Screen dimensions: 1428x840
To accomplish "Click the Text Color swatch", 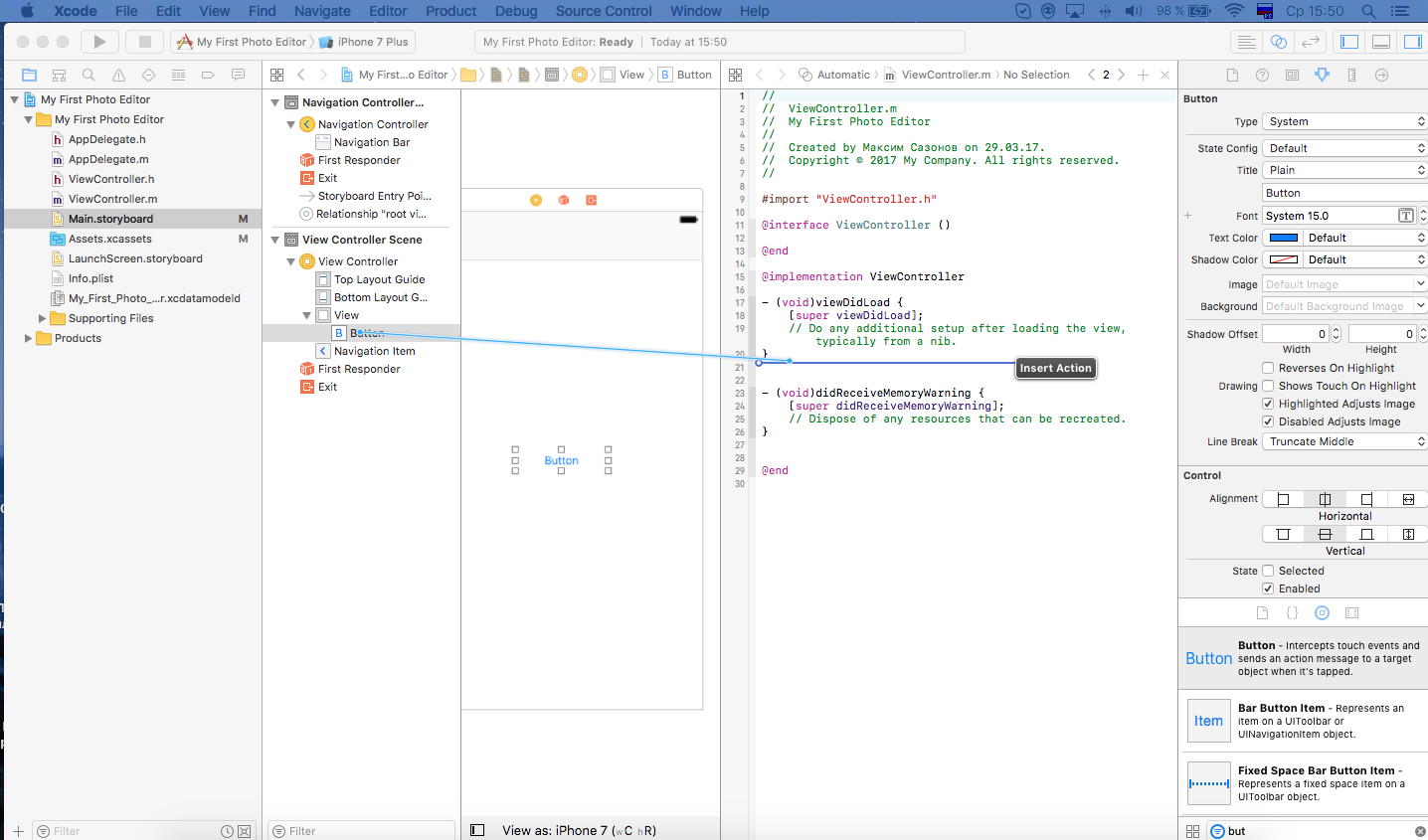I will tap(1284, 238).
